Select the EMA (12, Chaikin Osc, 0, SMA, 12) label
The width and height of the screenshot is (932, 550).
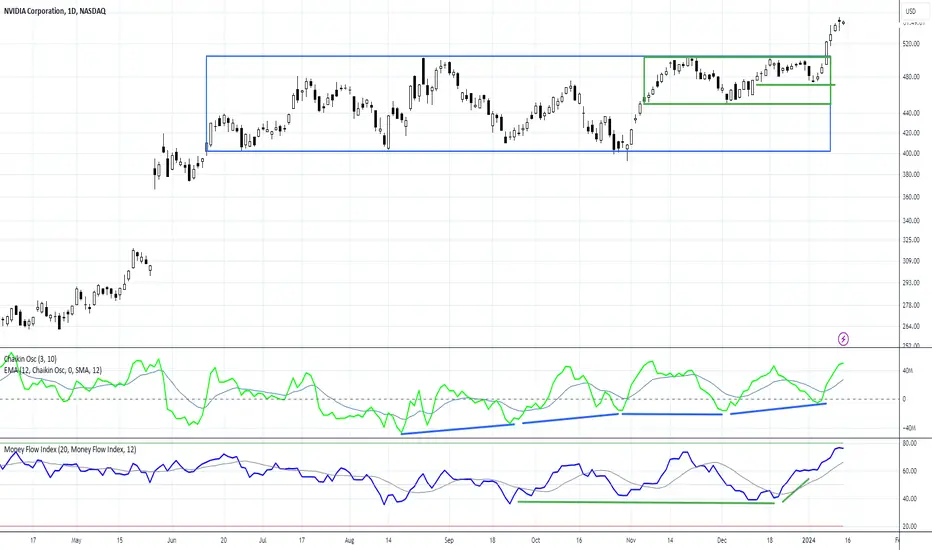(53, 370)
